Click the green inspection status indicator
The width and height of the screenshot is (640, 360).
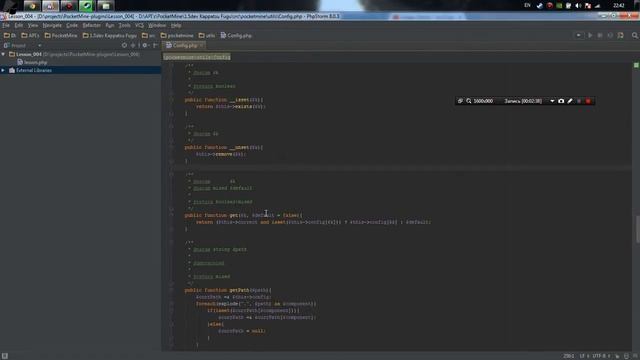(x=636, y=65)
